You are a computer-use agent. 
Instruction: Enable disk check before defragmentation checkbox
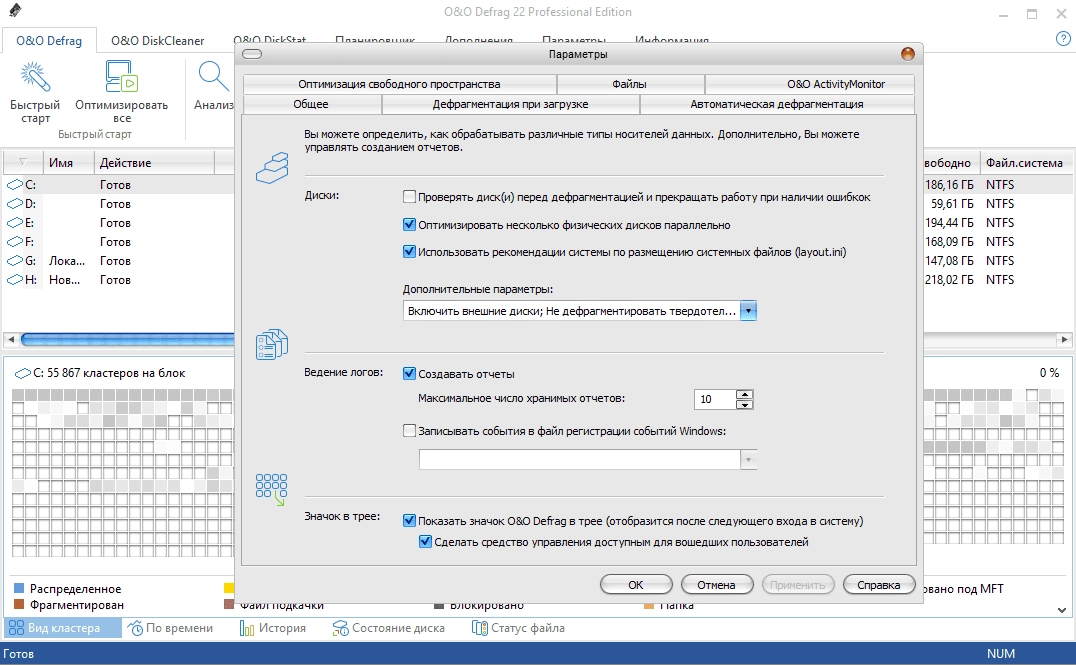410,197
